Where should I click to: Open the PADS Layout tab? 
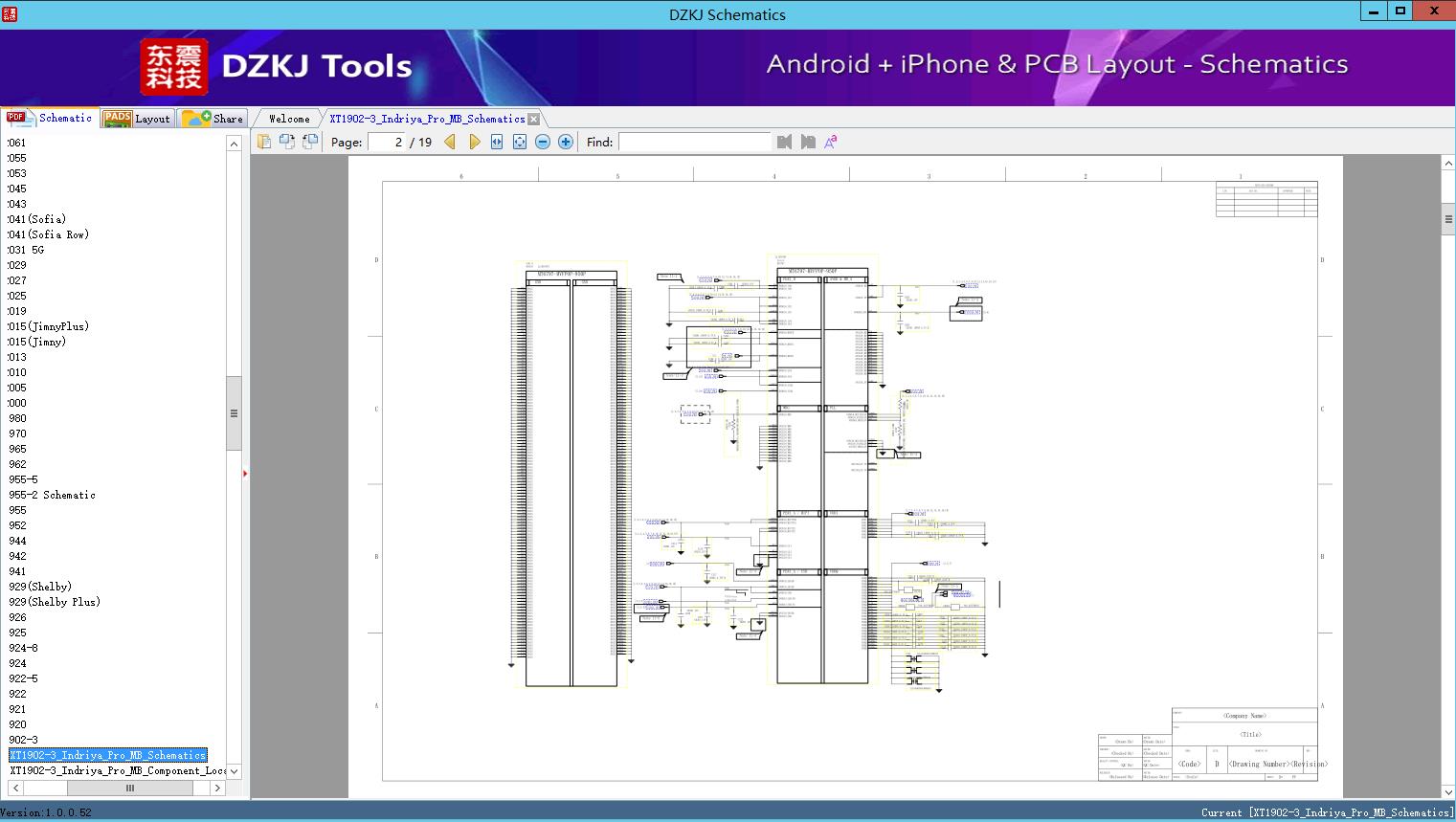tap(137, 119)
